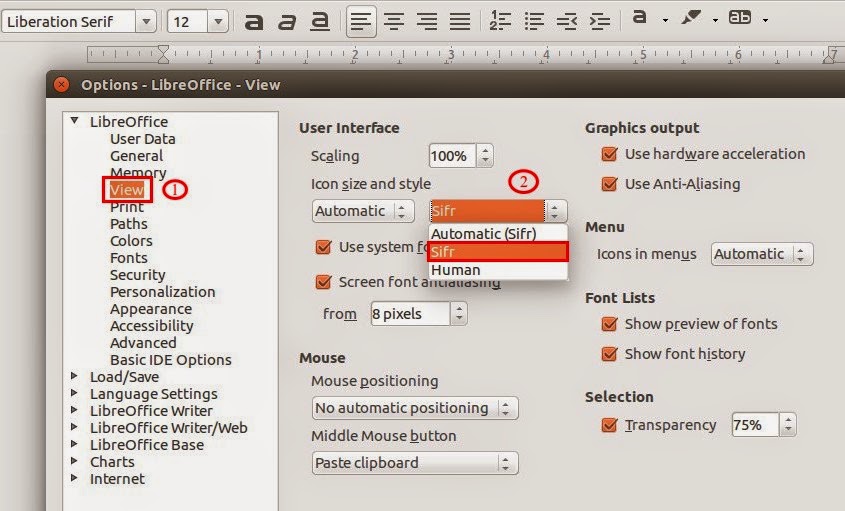Toggle numbered list formatting

point(500,21)
